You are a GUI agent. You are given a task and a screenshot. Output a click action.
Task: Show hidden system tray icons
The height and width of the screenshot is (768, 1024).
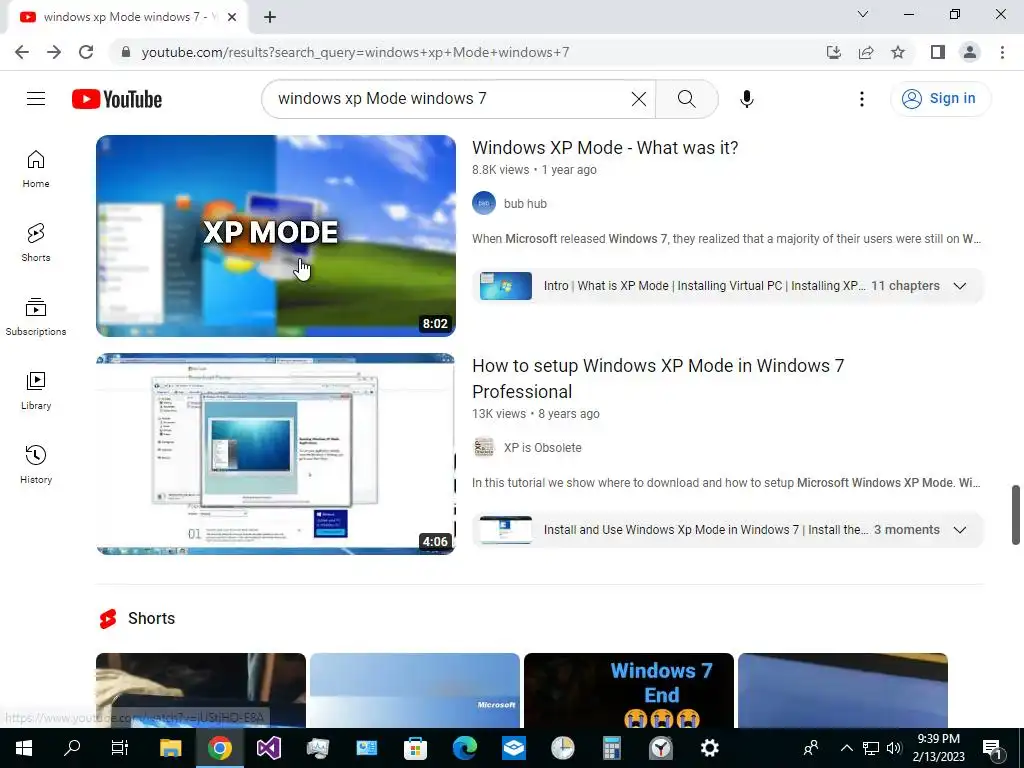(846, 748)
